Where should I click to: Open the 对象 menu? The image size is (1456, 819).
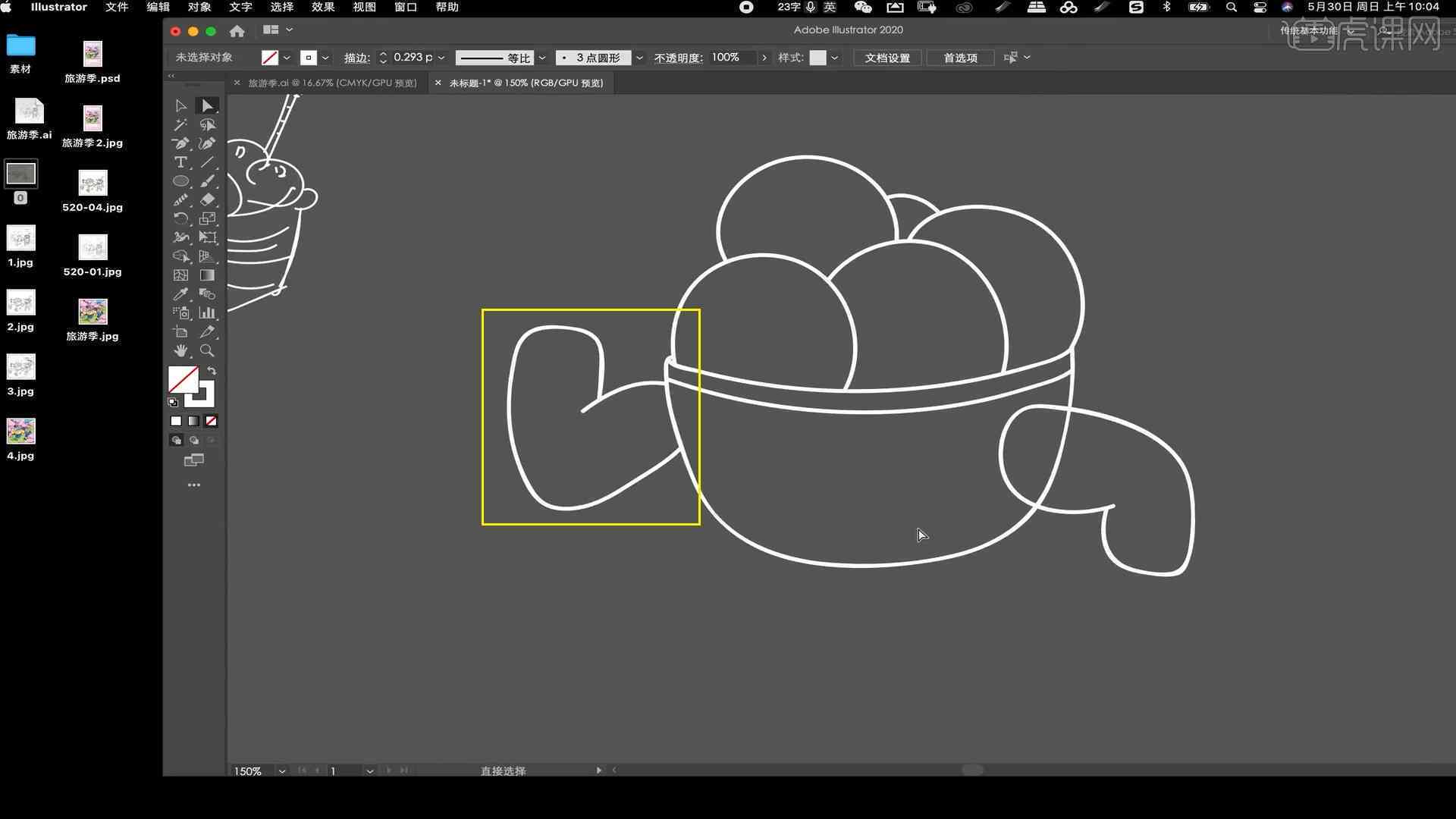click(199, 7)
